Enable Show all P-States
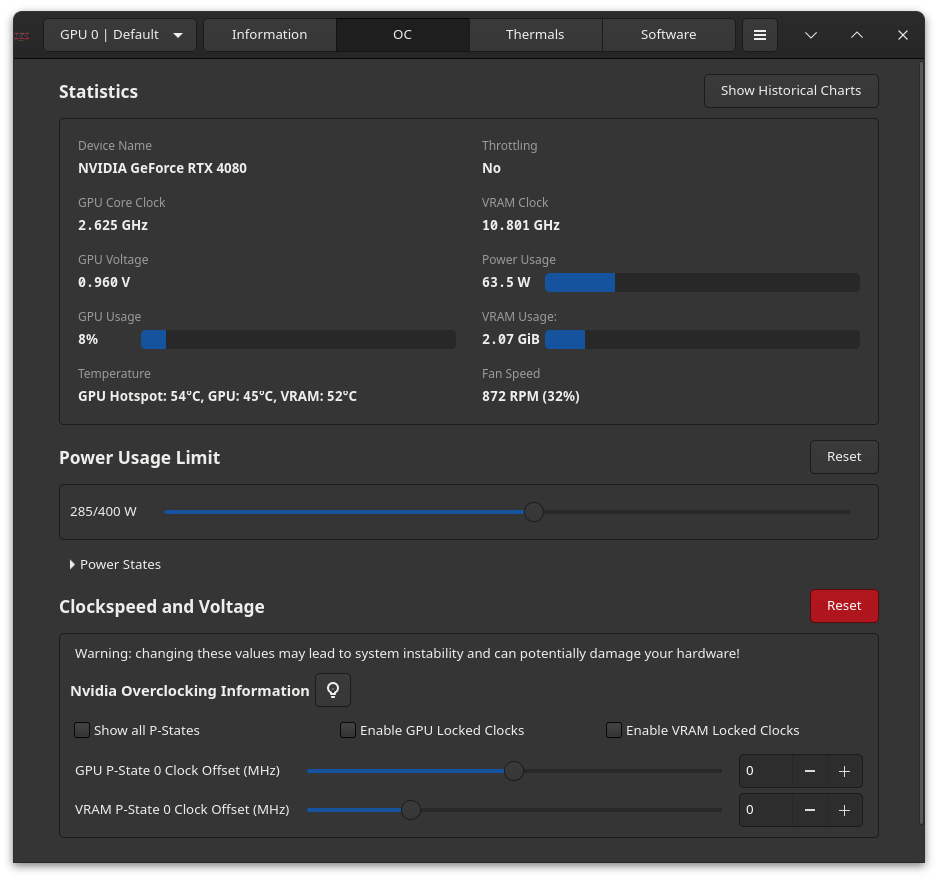The image size is (938, 879). pos(81,730)
